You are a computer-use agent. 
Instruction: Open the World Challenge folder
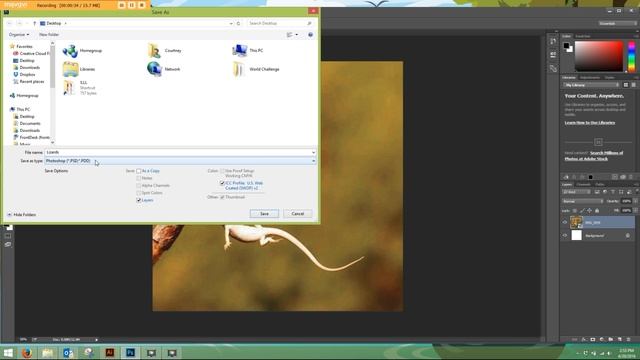click(256, 69)
